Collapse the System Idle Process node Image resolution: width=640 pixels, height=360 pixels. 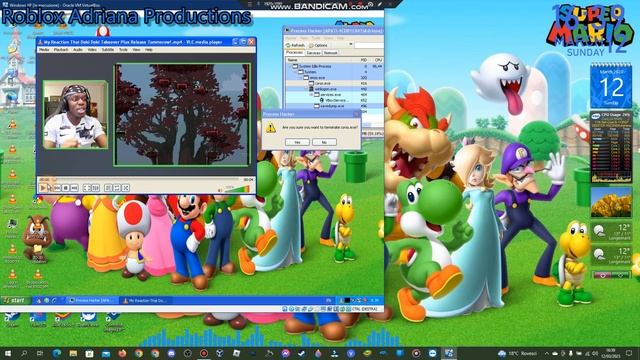[x=290, y=66]
